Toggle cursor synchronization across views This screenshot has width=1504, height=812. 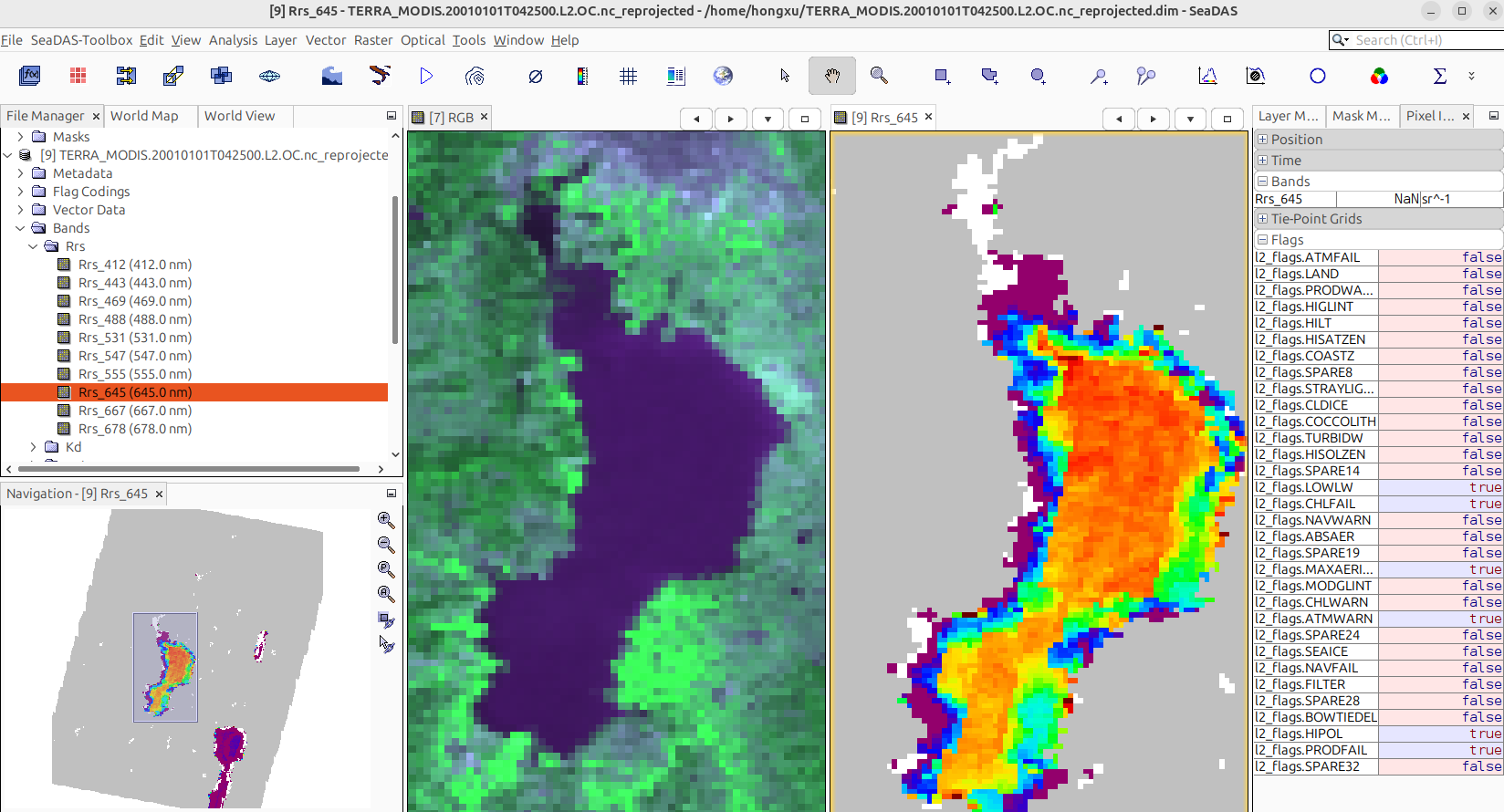click(x=386, y=644)
